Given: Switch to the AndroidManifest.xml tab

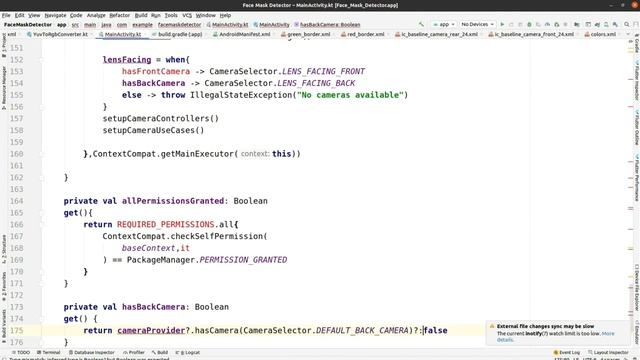Looking at the screenshot, I should (x=242, y=34).
